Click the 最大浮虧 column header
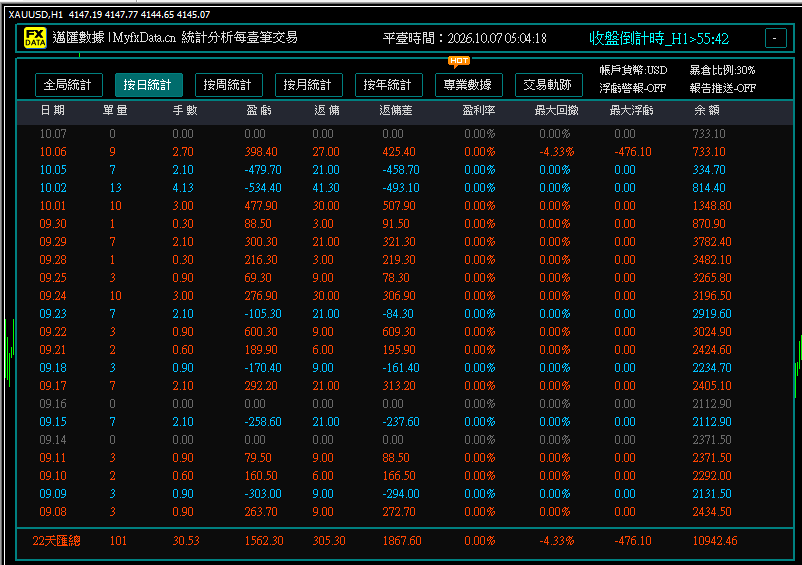 (631, 110)
